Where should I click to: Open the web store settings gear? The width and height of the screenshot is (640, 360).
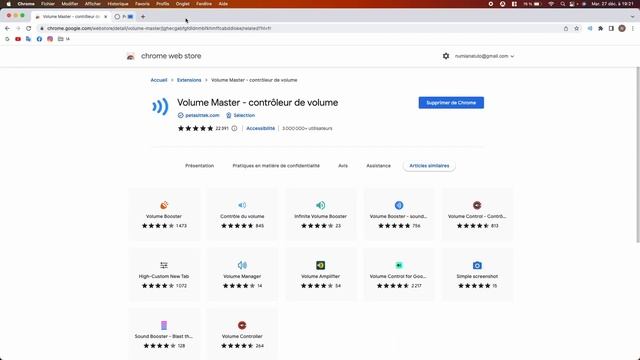[446, 56]
